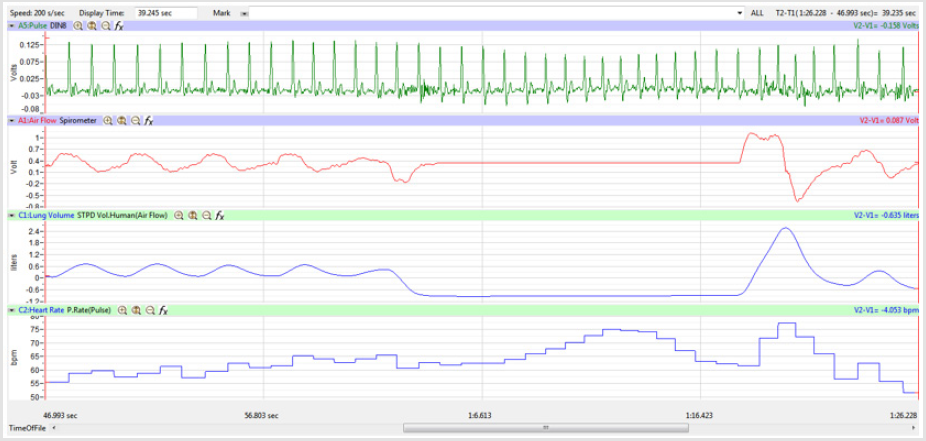926x441 pixels.
Task: Open the C1:Lung Volume channel dropdown arrow
Action: click(11, 215)
